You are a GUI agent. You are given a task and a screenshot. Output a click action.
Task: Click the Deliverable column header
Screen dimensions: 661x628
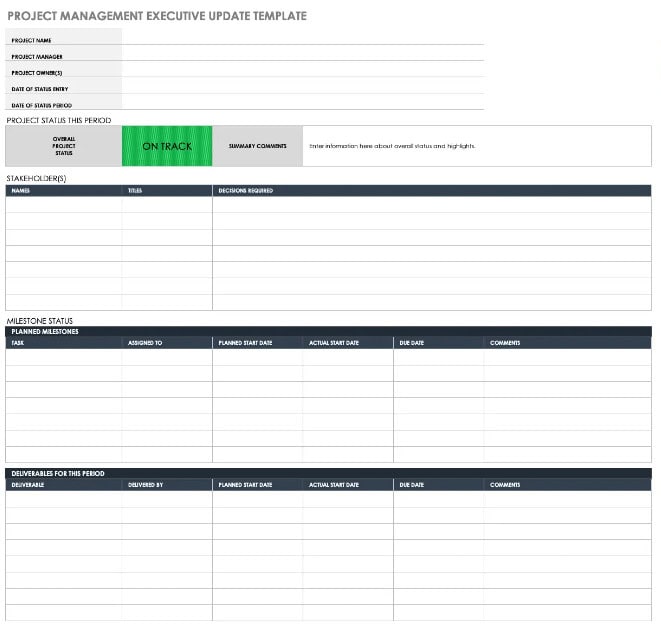[x=64, y=485]
